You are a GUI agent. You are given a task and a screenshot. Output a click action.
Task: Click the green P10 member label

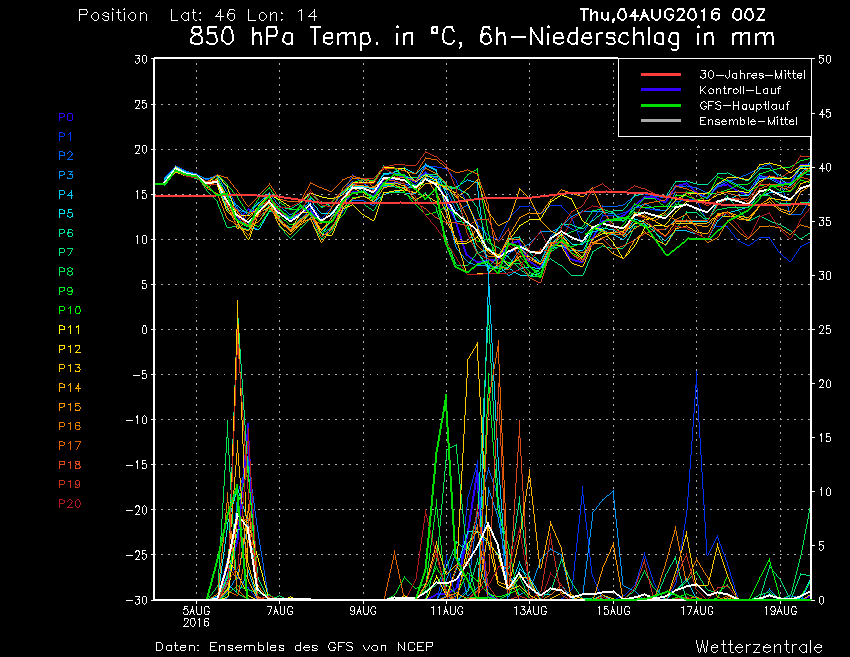click(69, 310)
